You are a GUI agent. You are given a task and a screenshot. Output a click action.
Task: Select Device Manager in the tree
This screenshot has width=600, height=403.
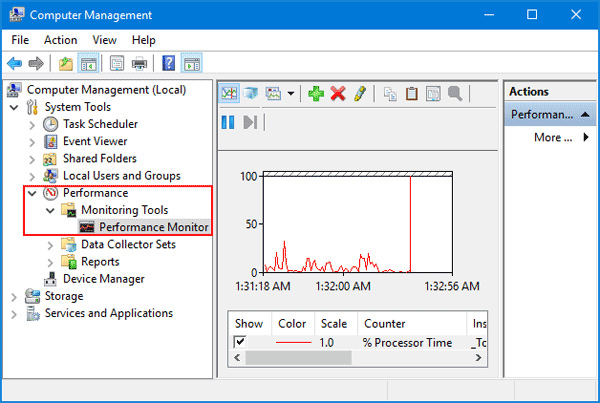[x=103, y=279]
